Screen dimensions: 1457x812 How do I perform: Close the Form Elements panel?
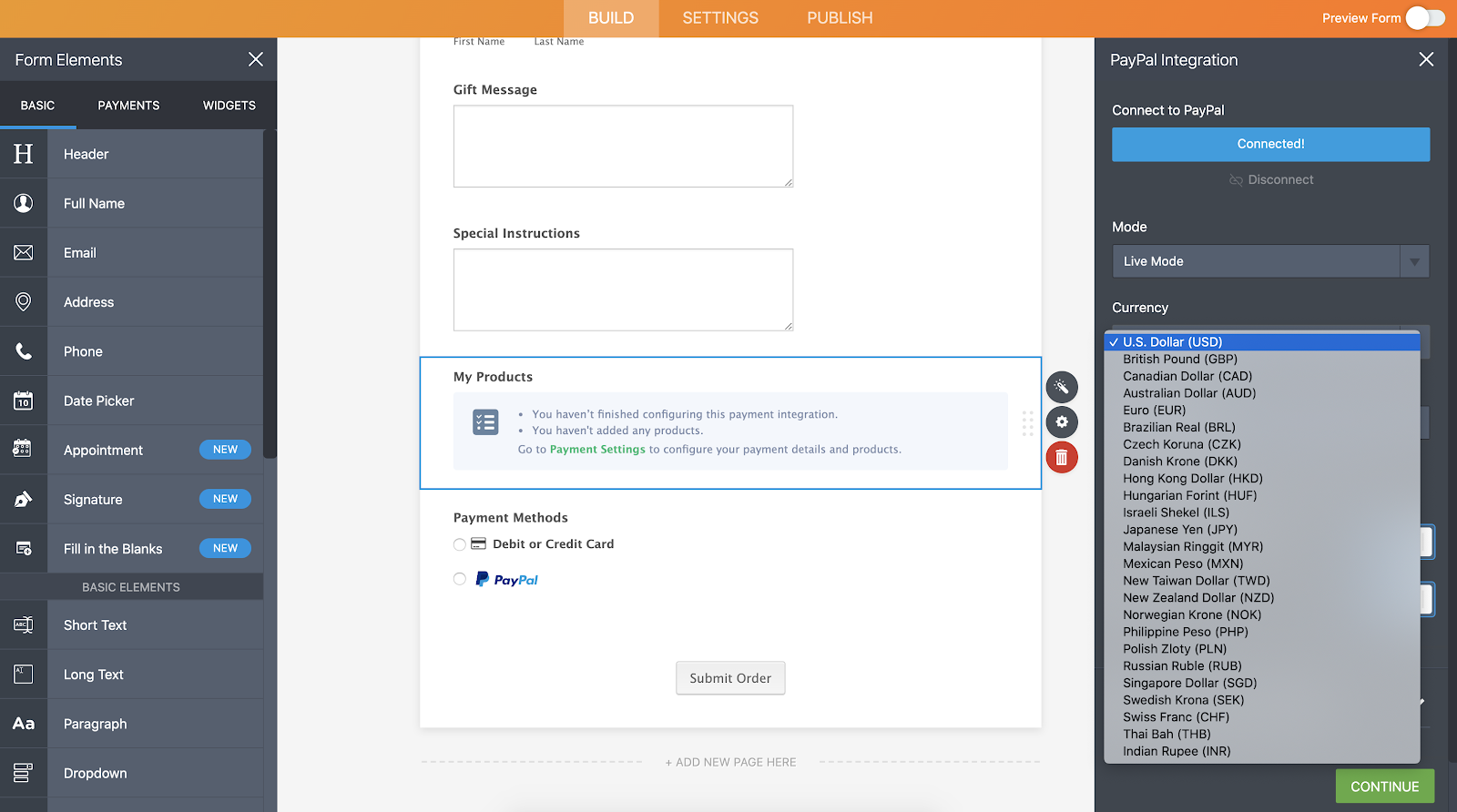256,59
